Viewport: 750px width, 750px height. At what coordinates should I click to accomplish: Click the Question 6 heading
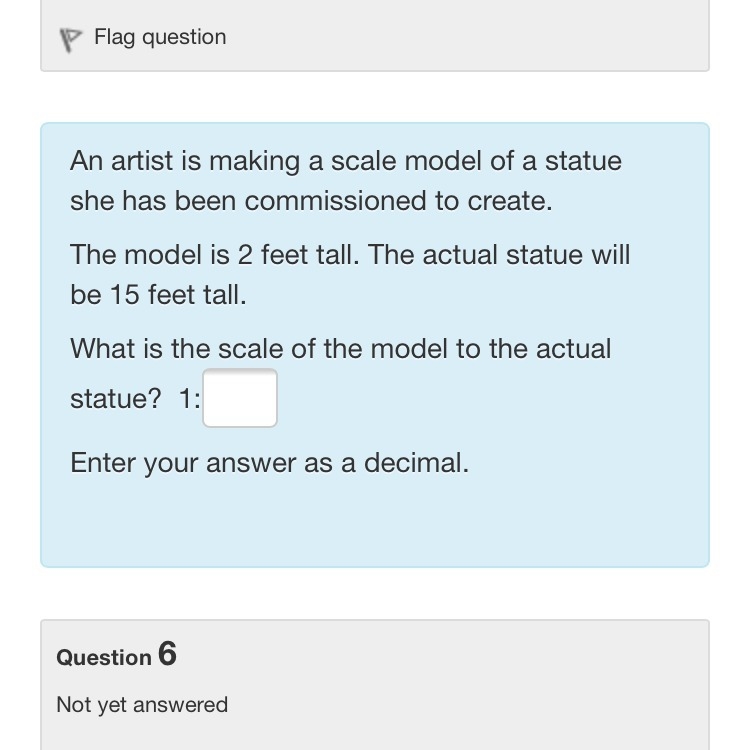point(116,655)
